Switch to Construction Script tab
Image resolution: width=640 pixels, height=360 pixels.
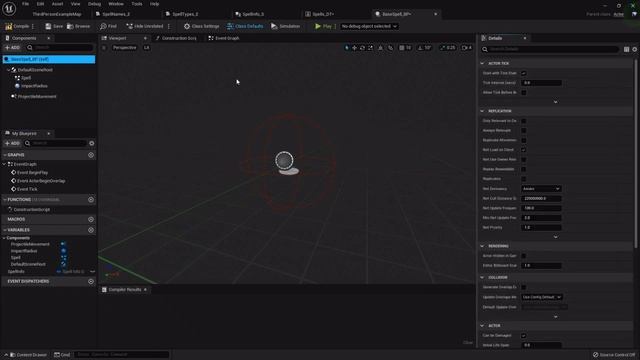click(176, 38)
